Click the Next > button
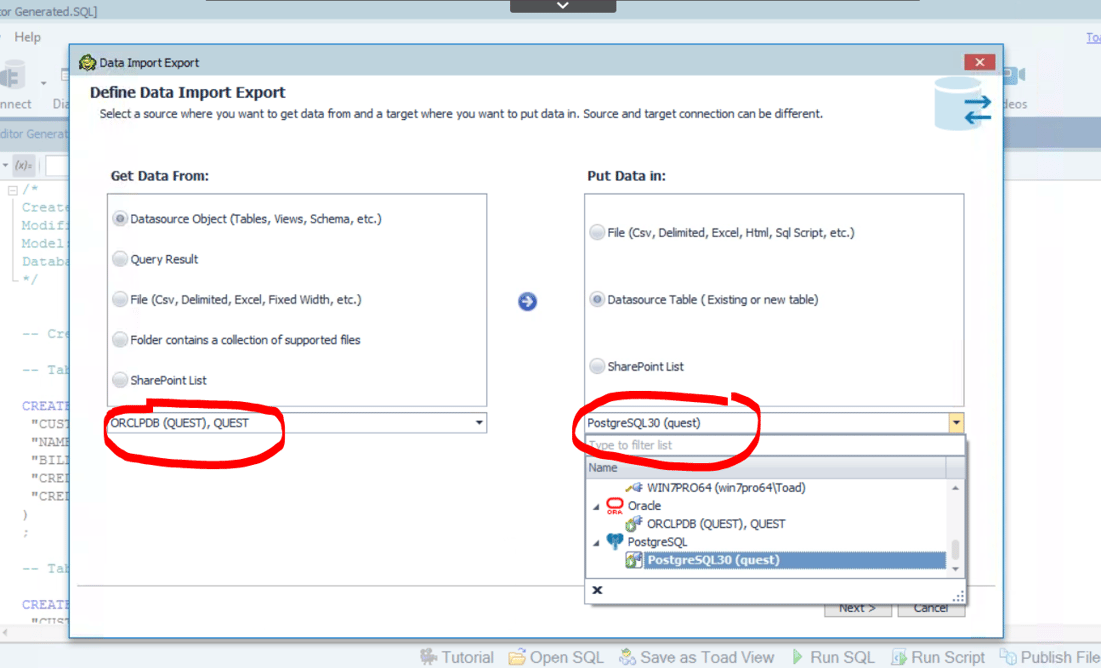1101x668 pixels. 857,608
